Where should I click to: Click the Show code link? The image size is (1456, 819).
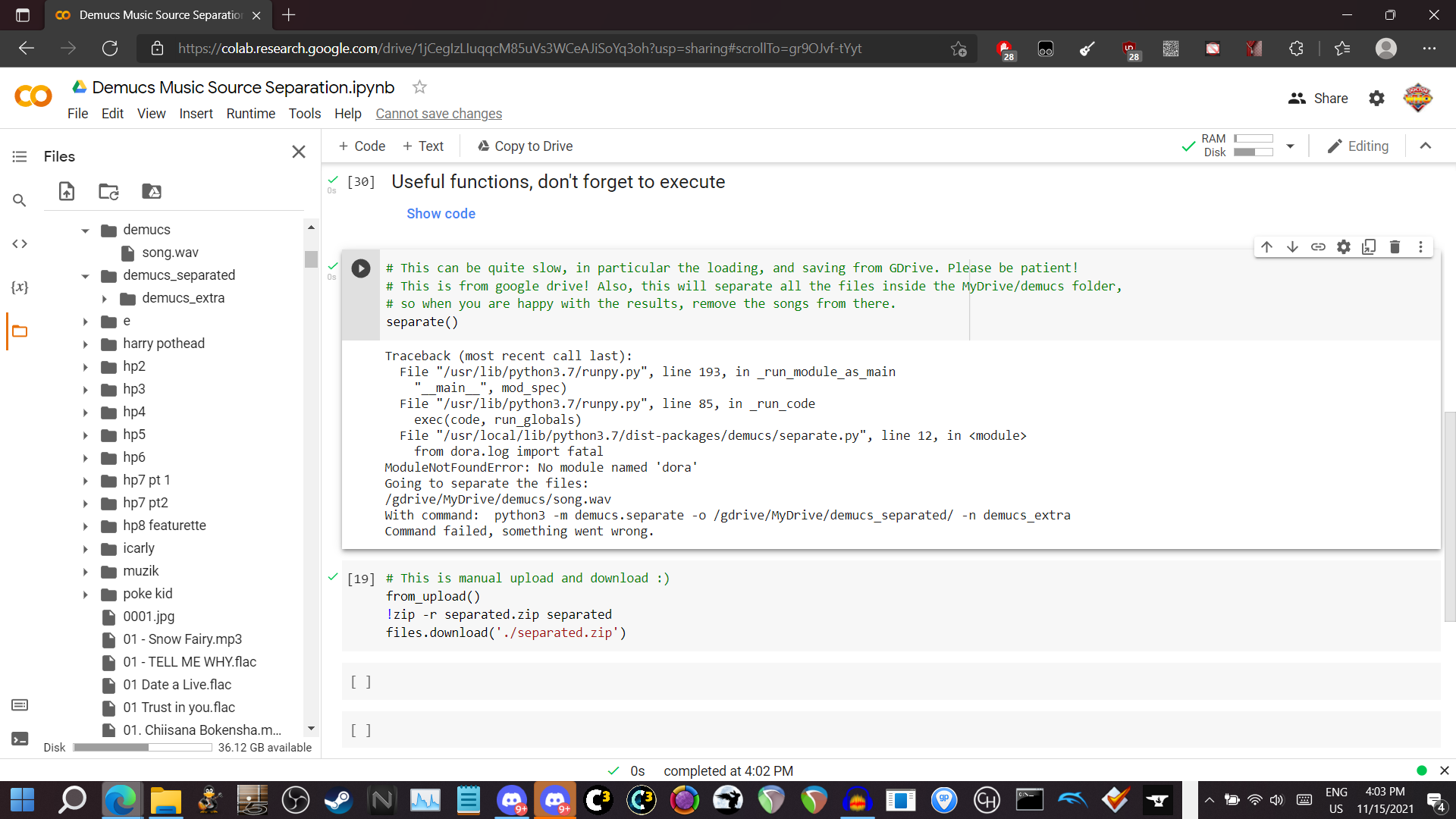441,214
